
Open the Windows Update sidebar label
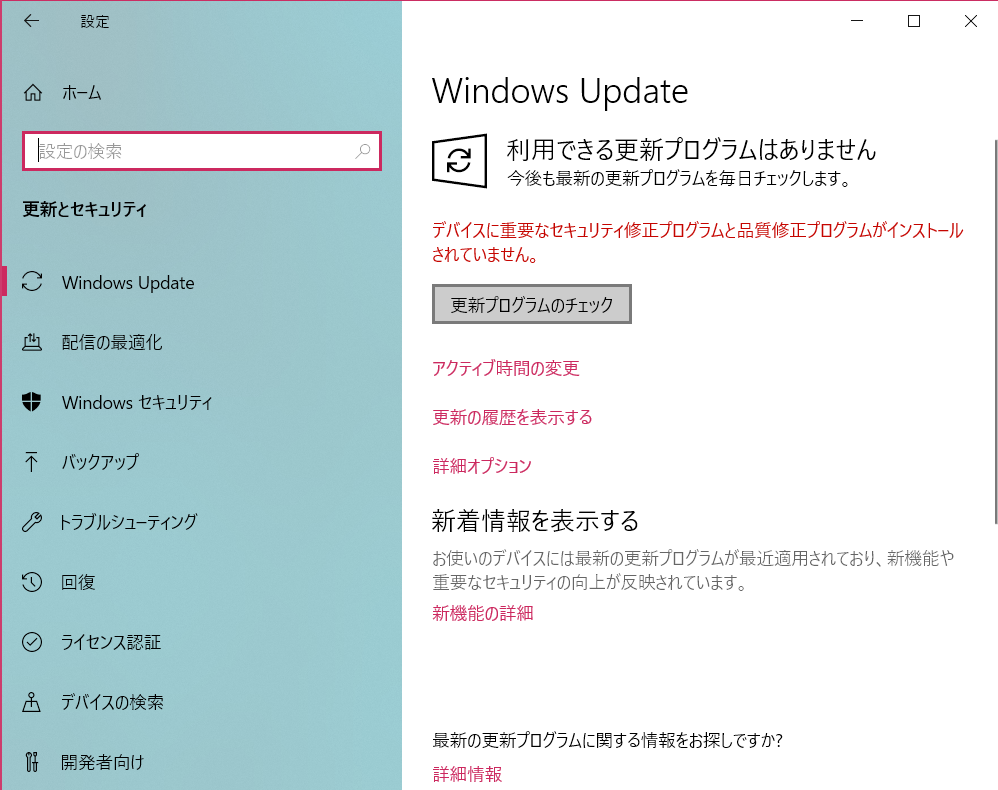128,283
